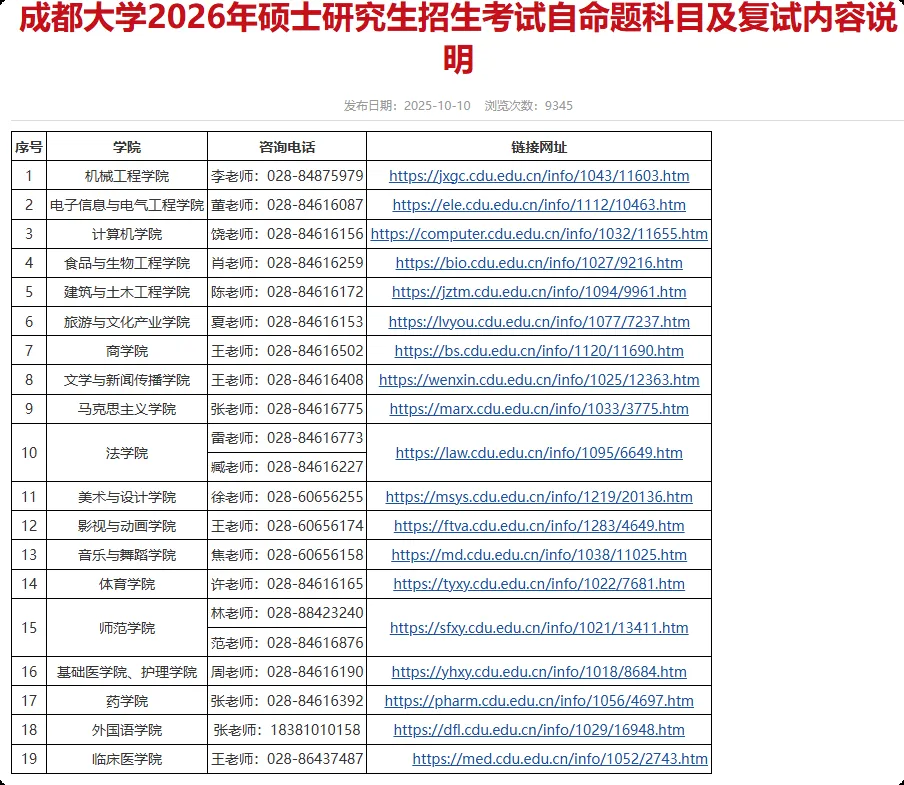Open the bs.cdu.edu.cn link for 商学院
Image resolution: width=904 pixels, height=785 pixels.
pyautogui.click(x=539, y=350)
